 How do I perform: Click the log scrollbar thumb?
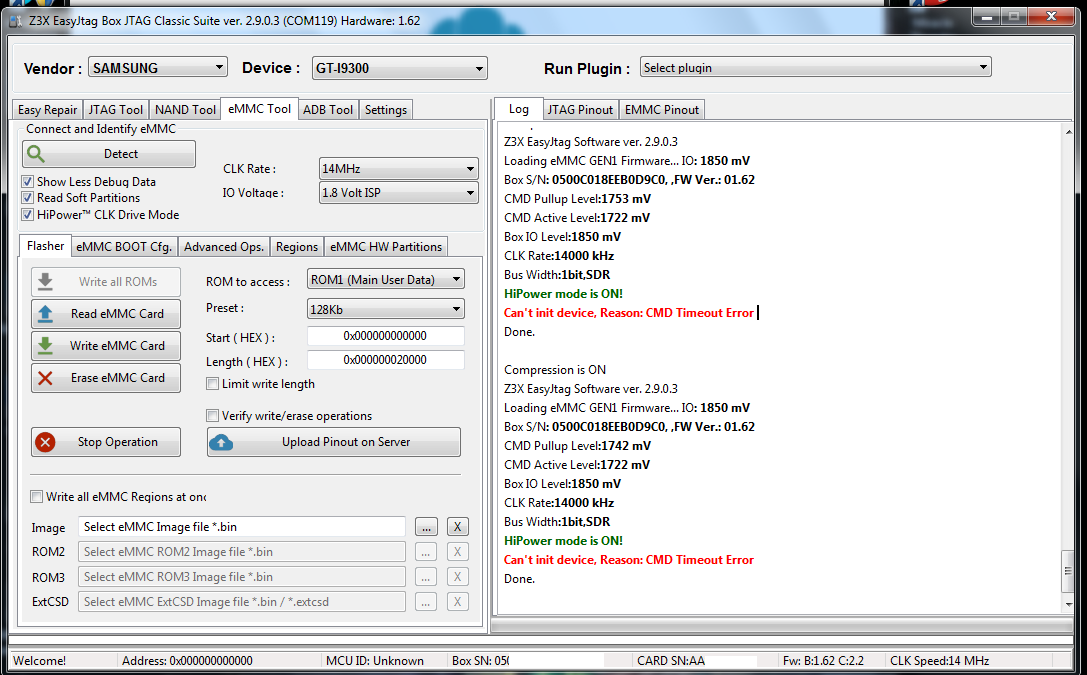pyautogui.click(x=1068, y=572)
